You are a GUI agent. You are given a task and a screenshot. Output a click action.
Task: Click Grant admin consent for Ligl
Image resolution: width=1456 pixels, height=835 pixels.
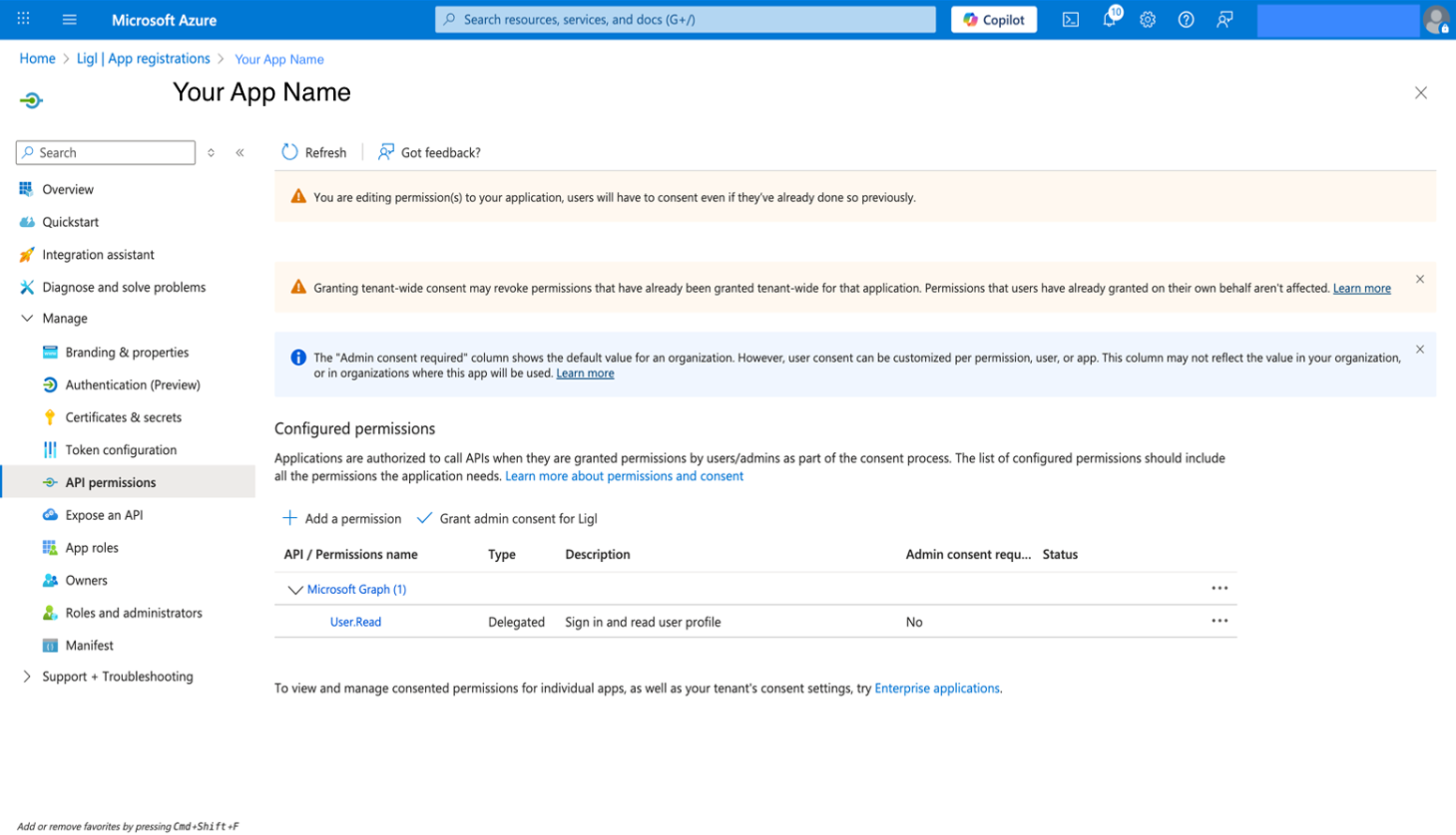click(x=507, y=519)
